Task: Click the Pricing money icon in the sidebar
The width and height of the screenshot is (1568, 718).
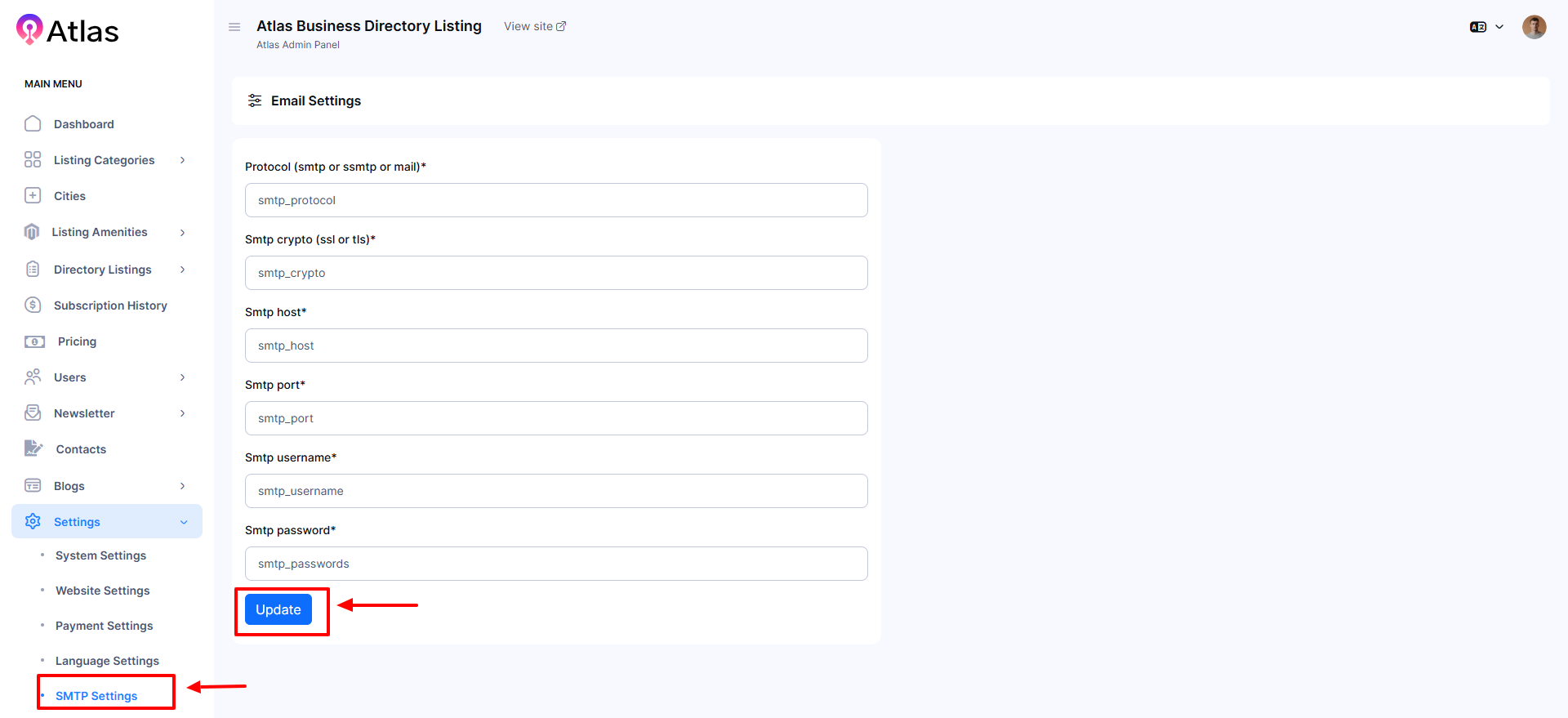Action: click(x=34, y=341)
